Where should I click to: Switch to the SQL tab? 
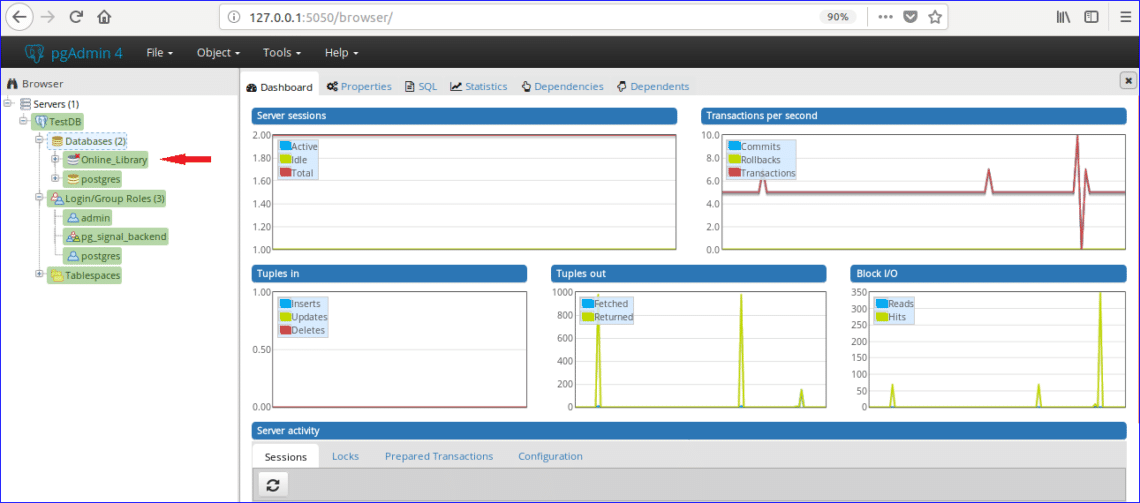point(421,87)
